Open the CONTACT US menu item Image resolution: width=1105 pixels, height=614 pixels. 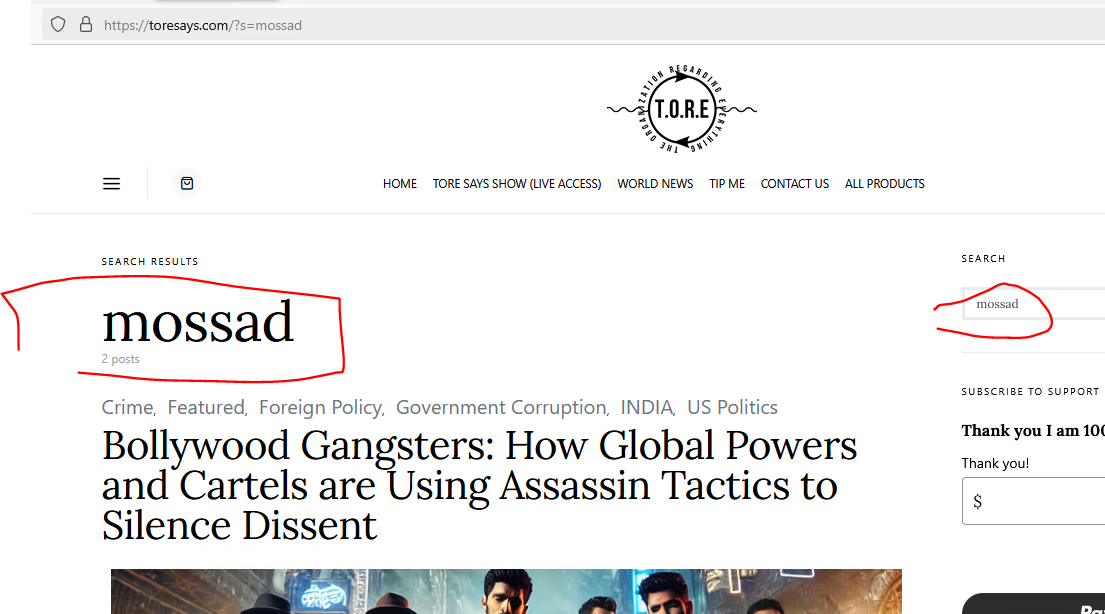pyautogui.click(x=794, y=183)
